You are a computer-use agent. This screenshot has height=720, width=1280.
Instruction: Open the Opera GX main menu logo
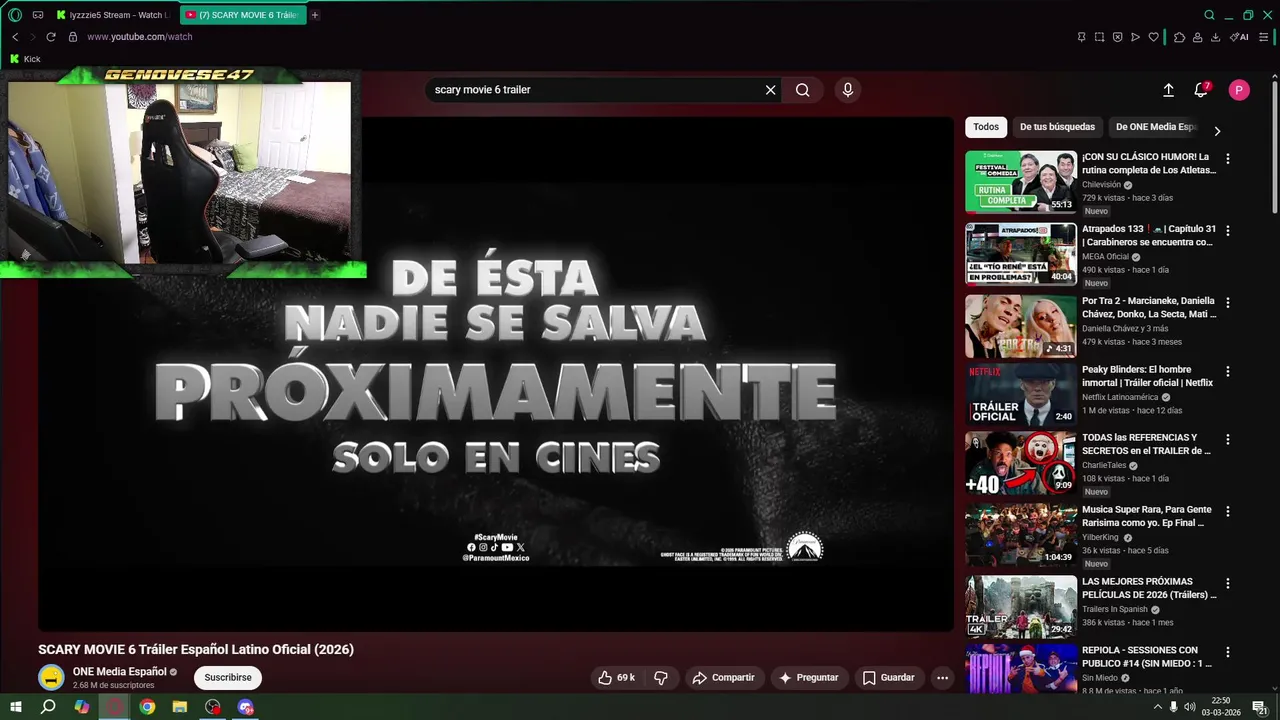[15, 15]
